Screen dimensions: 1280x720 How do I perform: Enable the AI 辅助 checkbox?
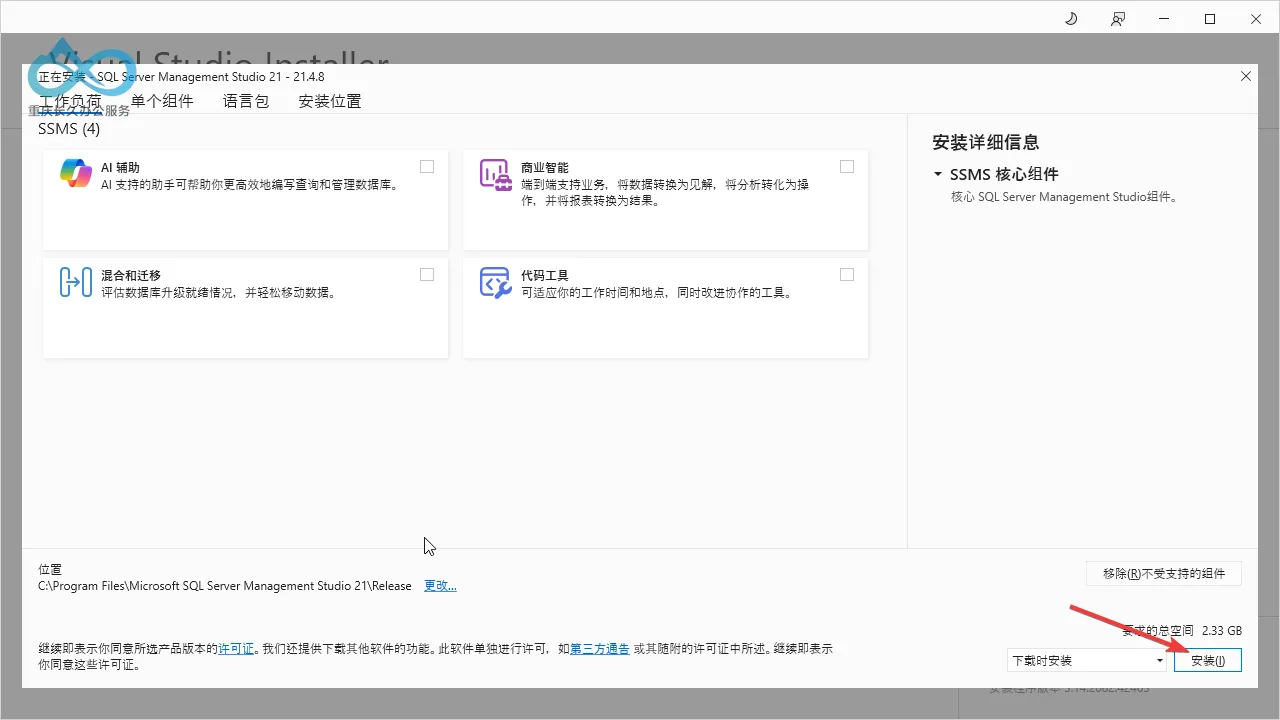pos(427,167)
